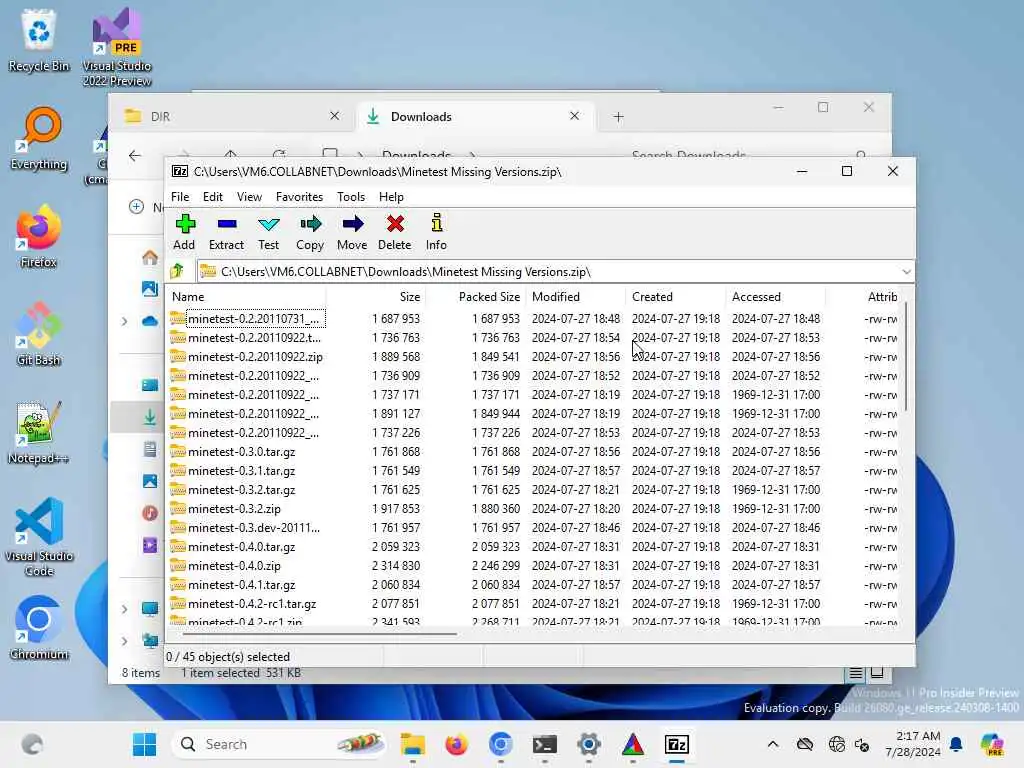The width and height of the screenshot is (1024, 768).
Task: Open the 7-Zip taskbar icon
Action: pos(677,744)
